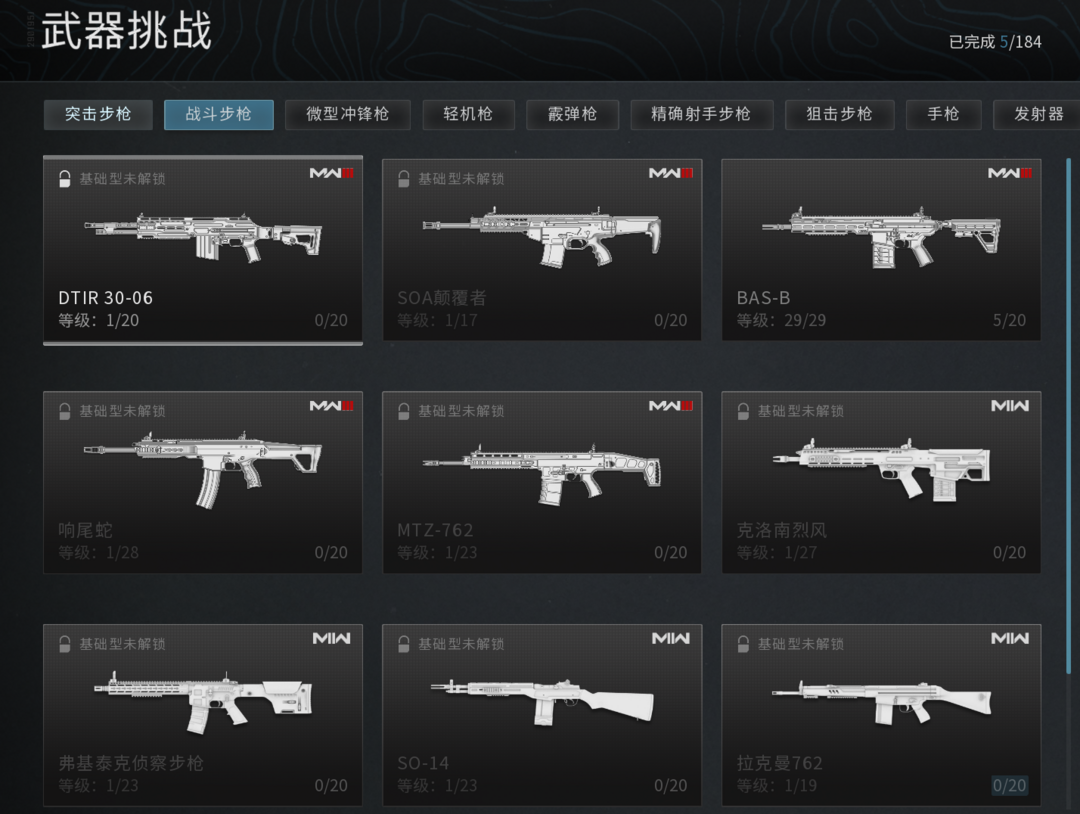The image size is (1080, 814).
Task: Click the MWIII logo on BAS-B card
Action: pyautogui.click(x=1009, y=173)
